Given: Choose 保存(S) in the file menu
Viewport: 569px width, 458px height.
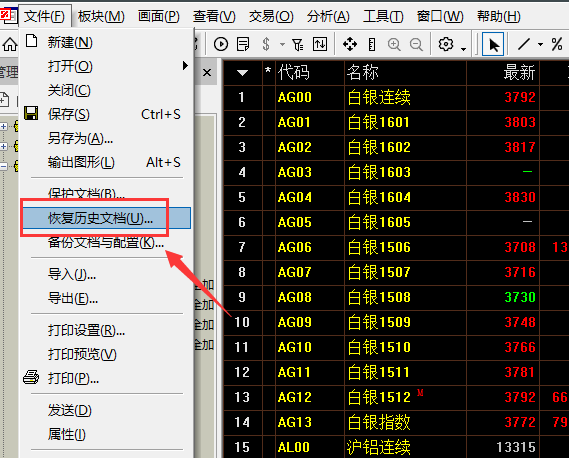Looking at the screenshot, I should point(106,114).
